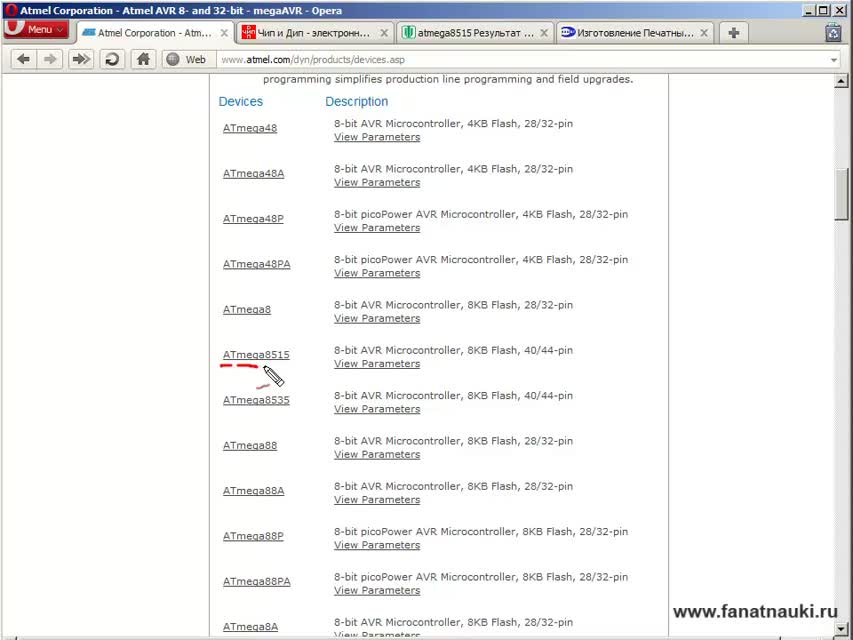View Parameters for ATmega48A

pos(377,182)
